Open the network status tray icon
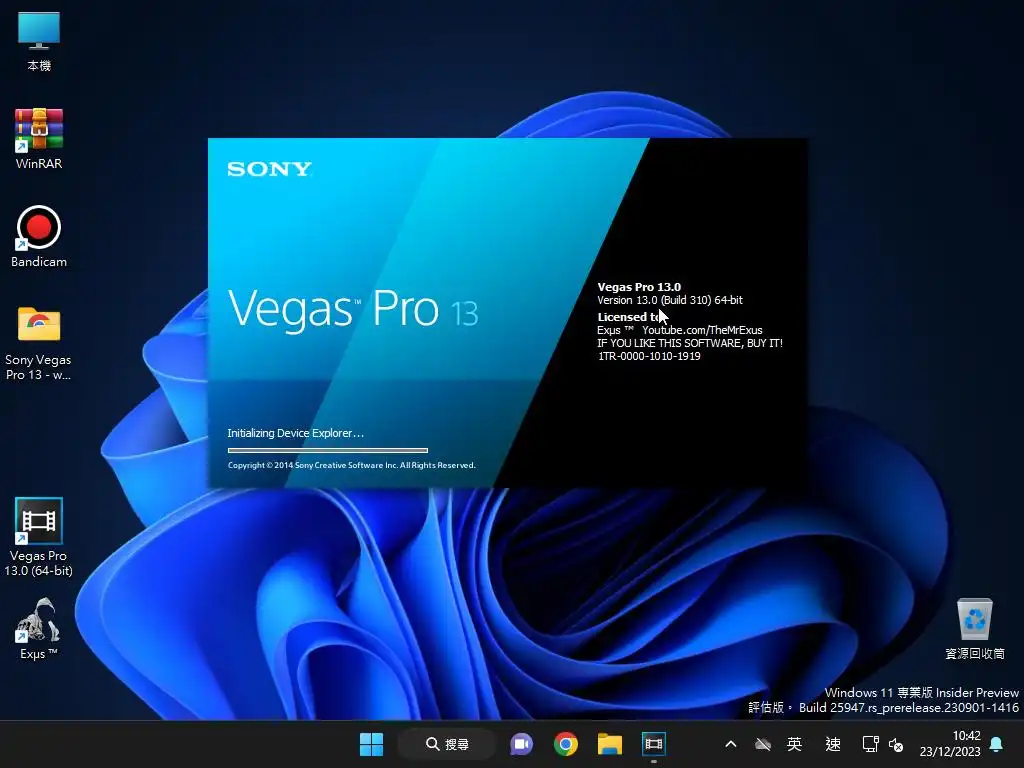 870,744
